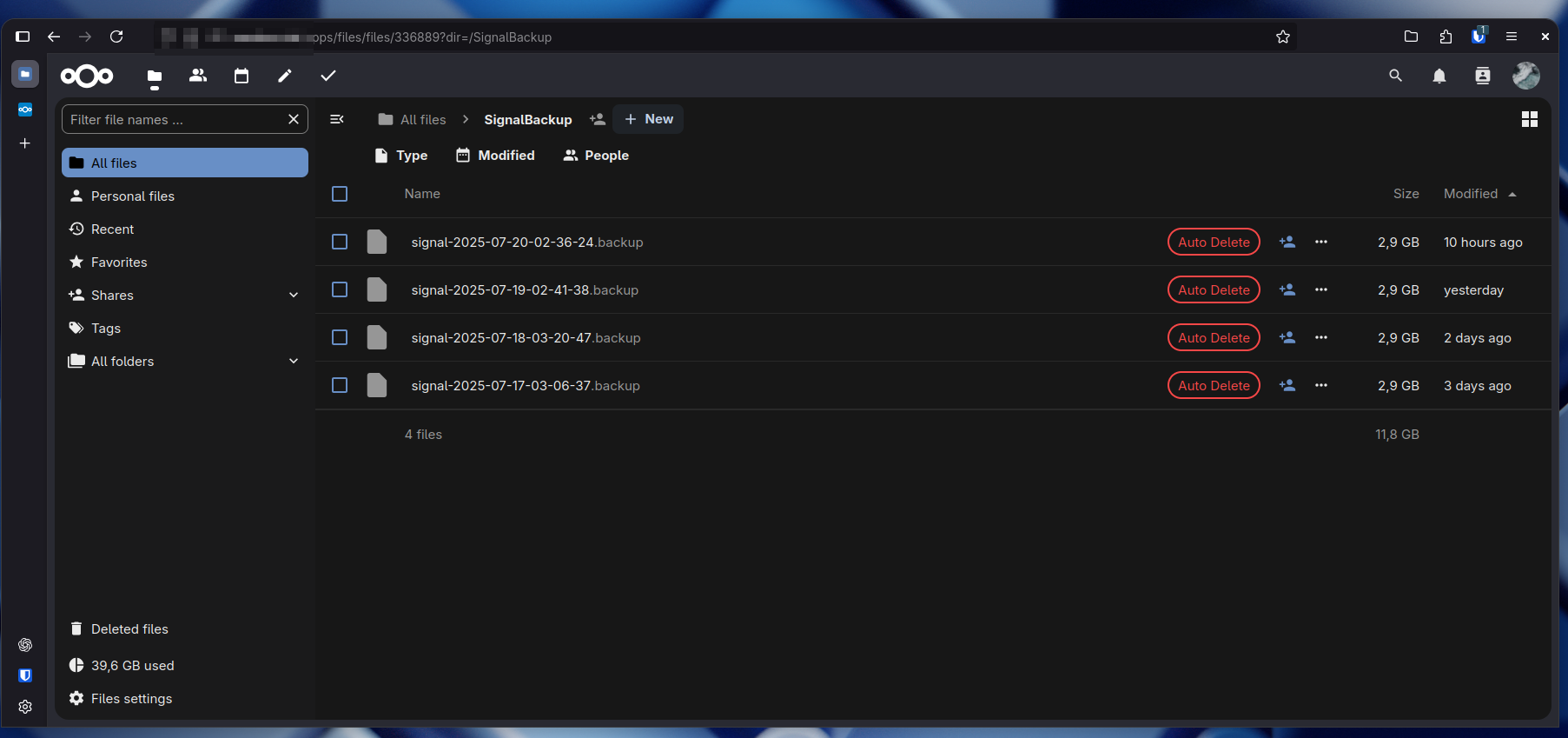Share the SignalBackup folder via breadcrumb icon
This screenshot has width=1568, height=738.
pos(598,119)
